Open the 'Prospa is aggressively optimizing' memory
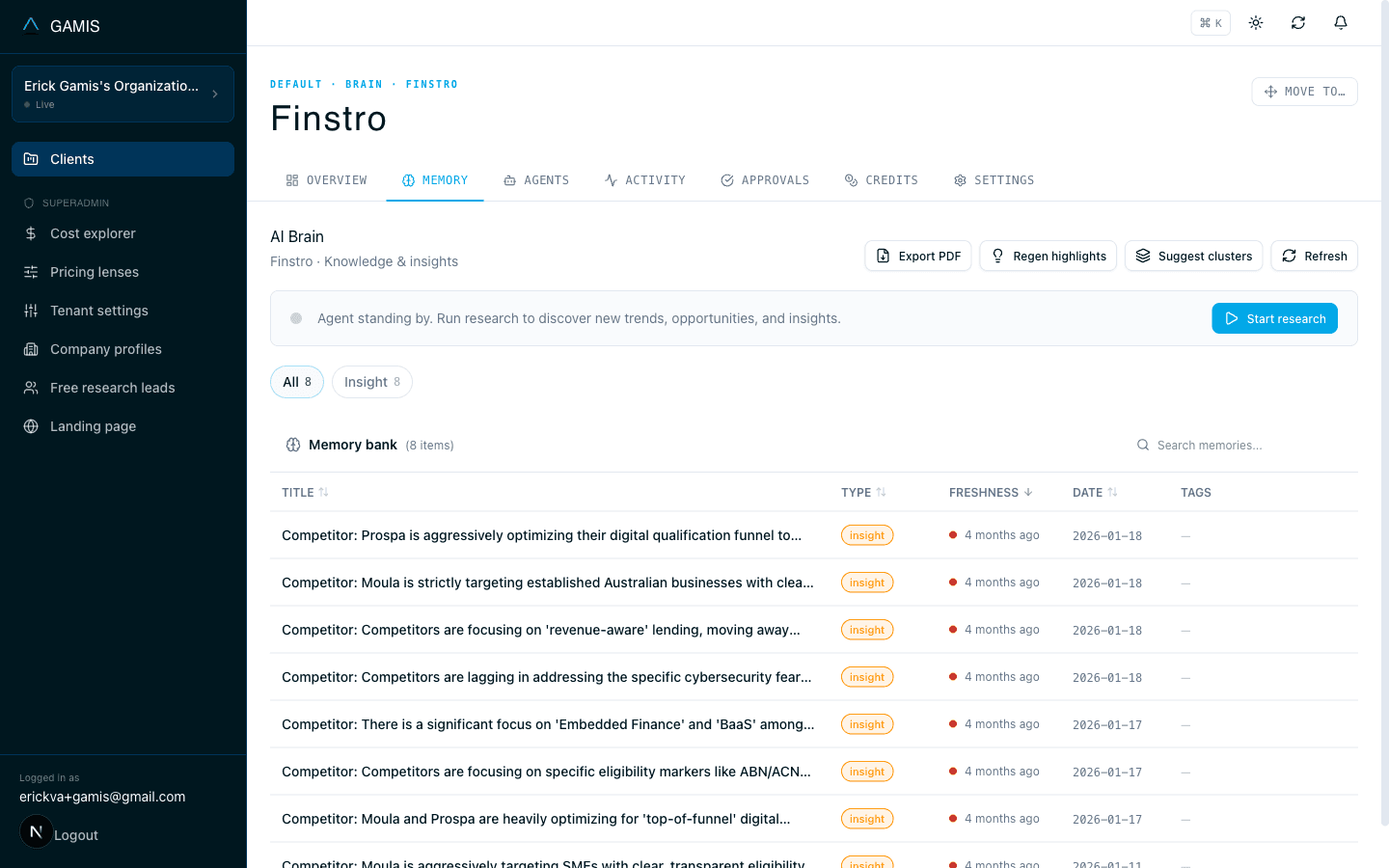The image size is (1389, 868). pyautogui.click(x=814, y=535)
